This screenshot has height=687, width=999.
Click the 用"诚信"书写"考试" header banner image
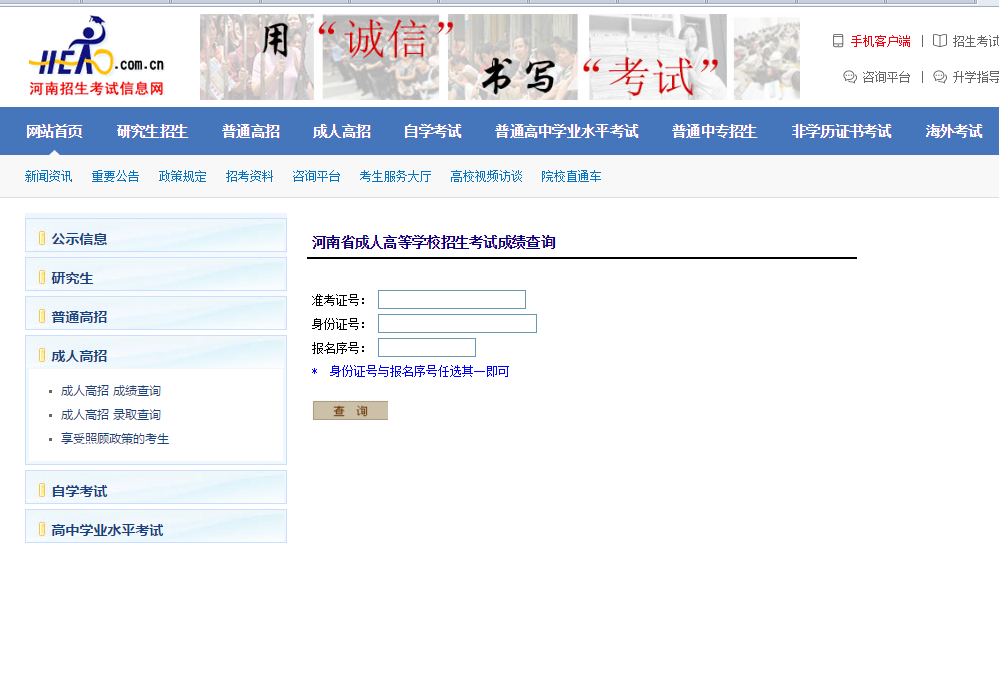(500, 57)
